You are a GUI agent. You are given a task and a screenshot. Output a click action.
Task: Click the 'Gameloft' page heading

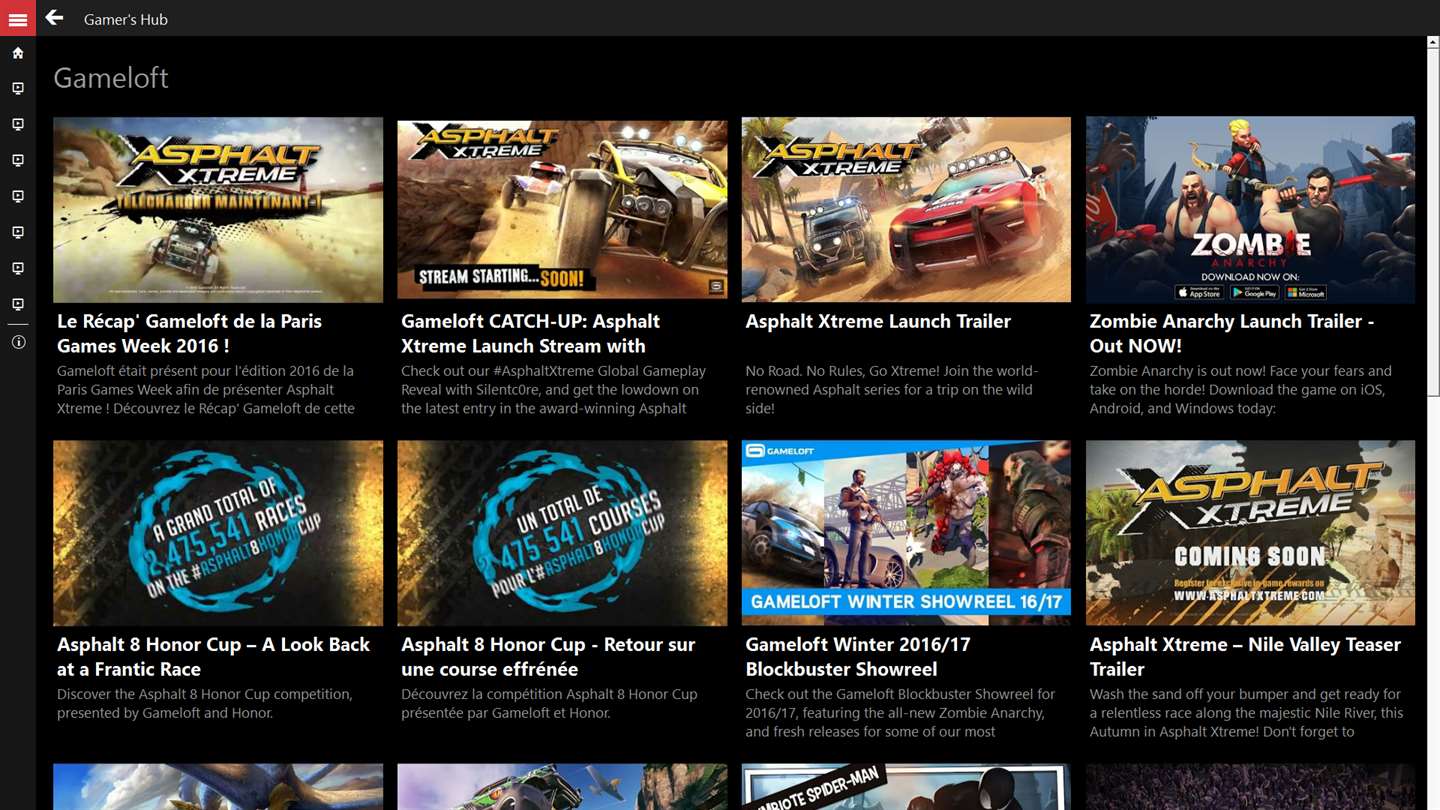pos(111,78)
